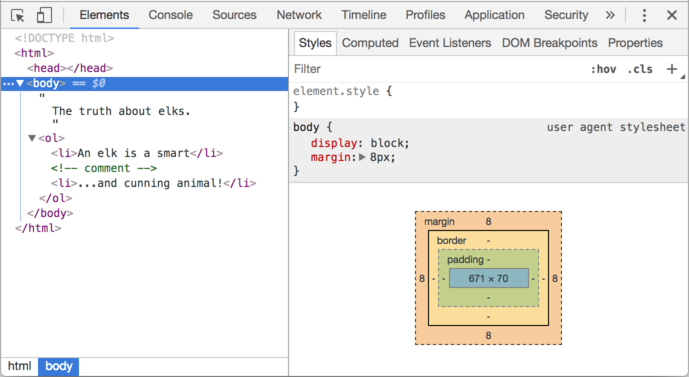Click the ellipsis beside the body node

click(8, 83)
